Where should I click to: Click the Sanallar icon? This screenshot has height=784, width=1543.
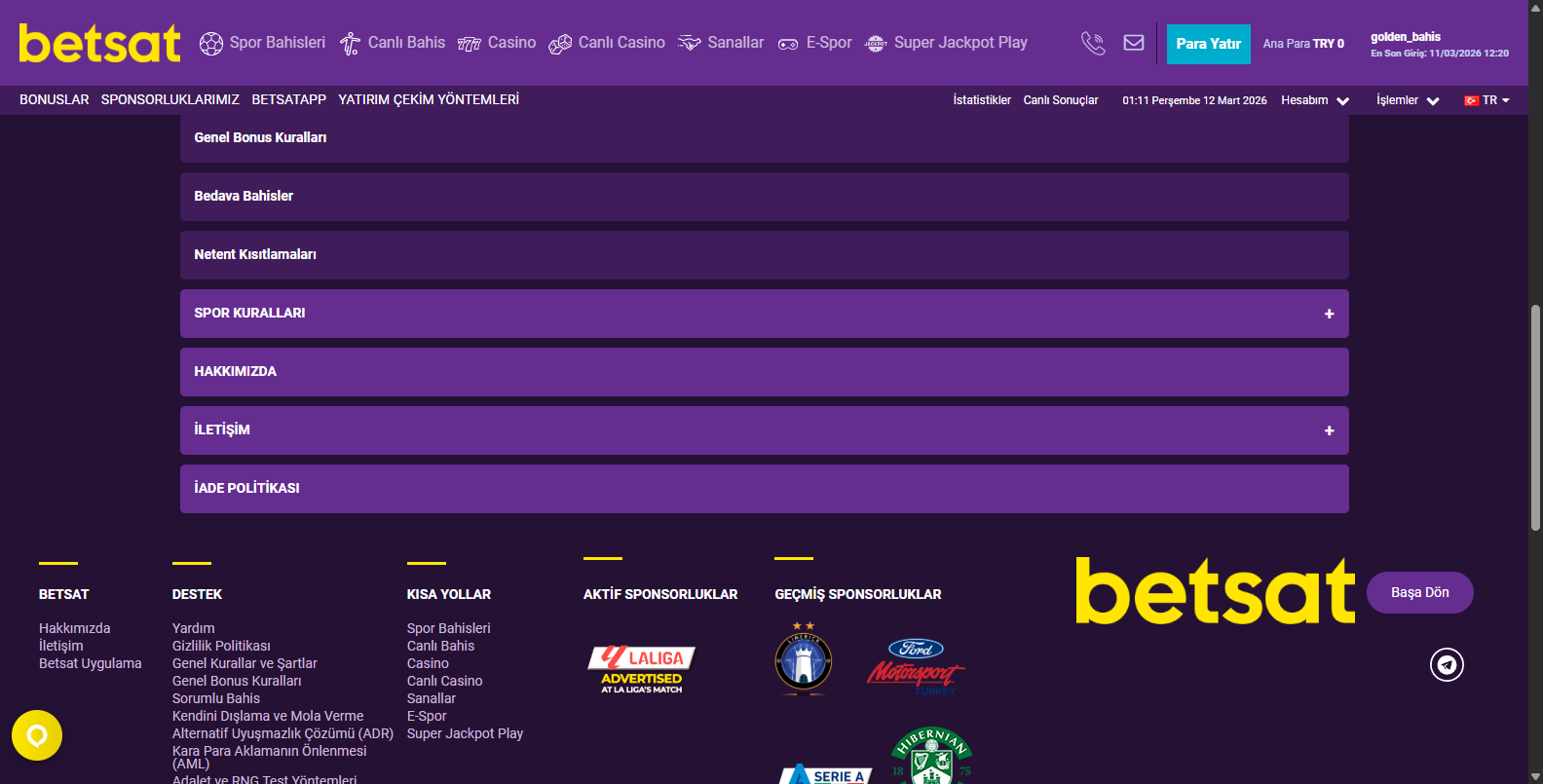tap(690, 43)
